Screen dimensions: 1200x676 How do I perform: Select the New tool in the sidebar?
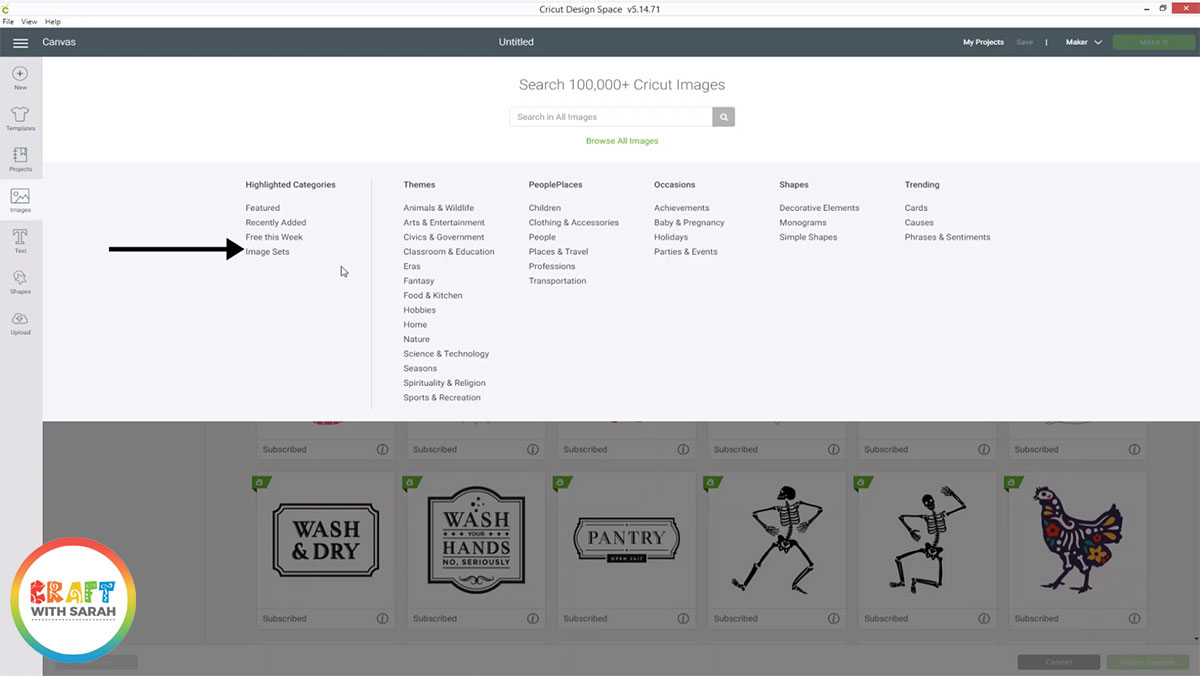tap(20, 76)
